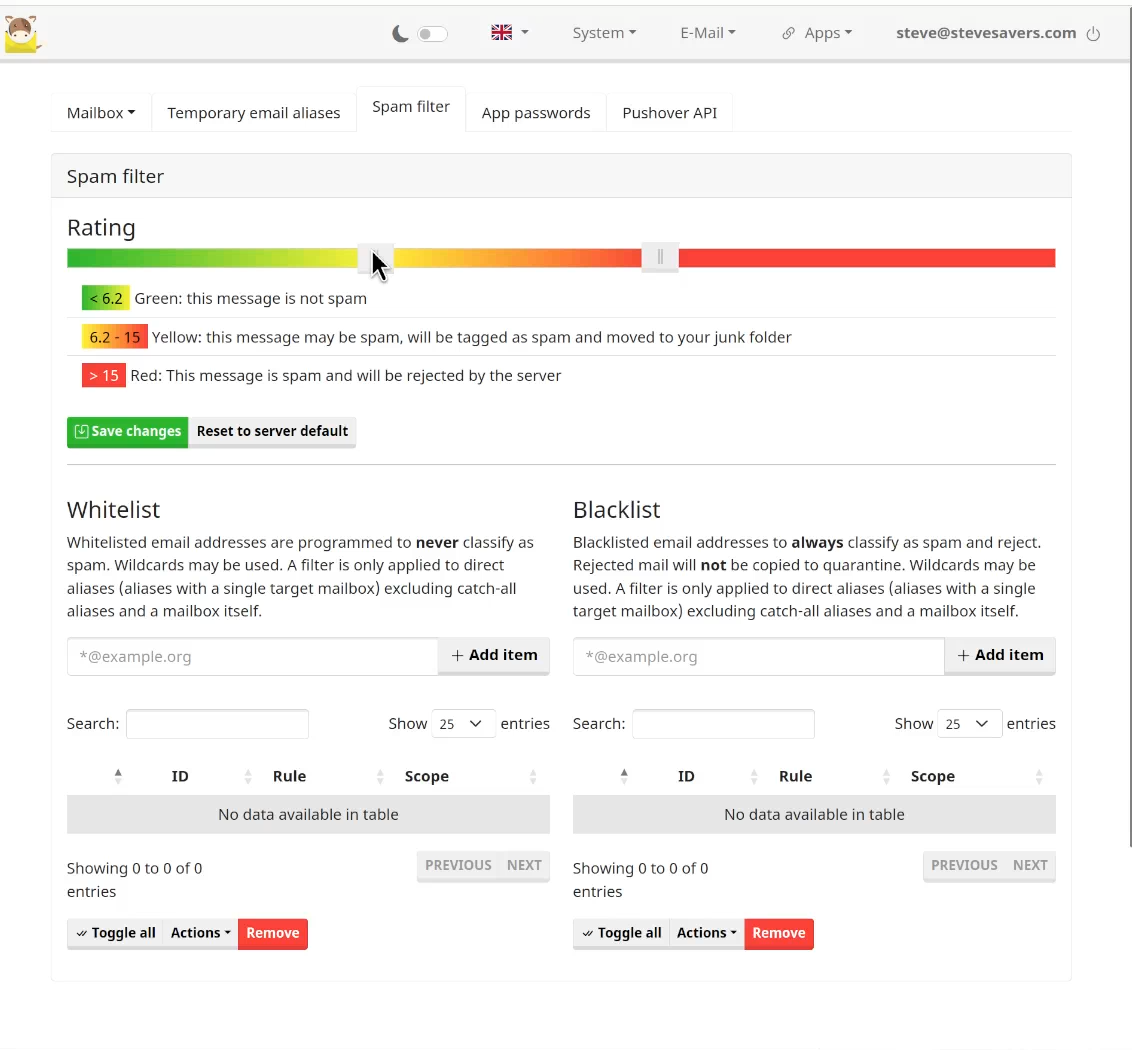This screenshot has height=1050, width=1132.
Task: Click the Apps link icon
Action: 788,33
